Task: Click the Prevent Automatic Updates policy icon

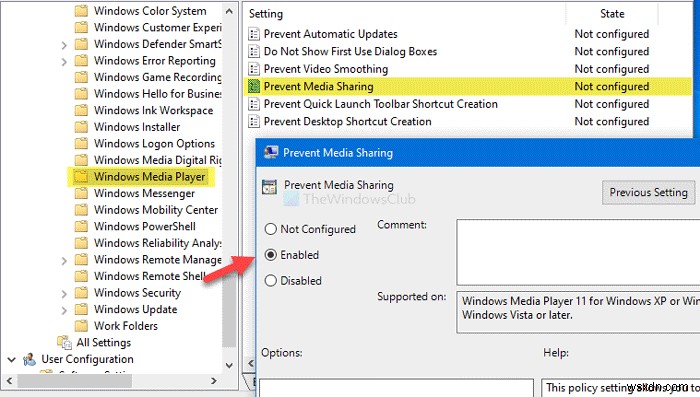Action: coord(254,34)
